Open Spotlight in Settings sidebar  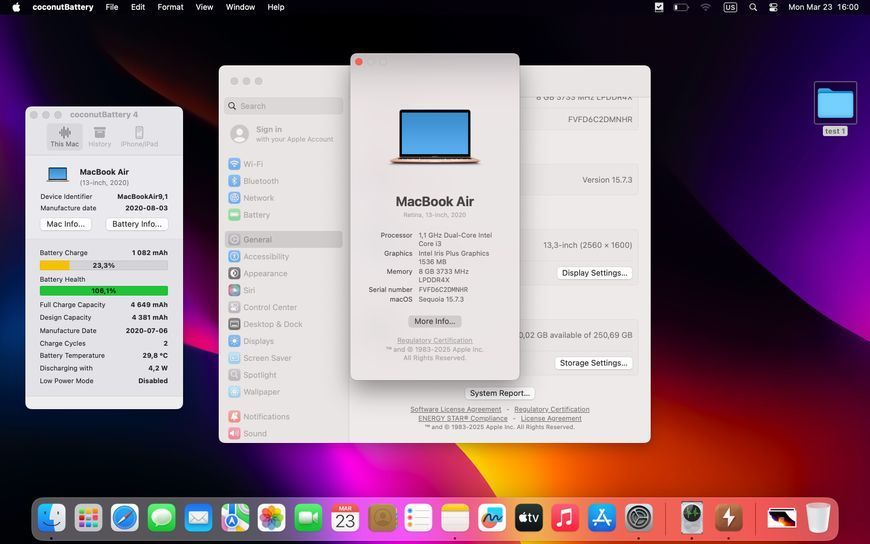coord(284,375)
